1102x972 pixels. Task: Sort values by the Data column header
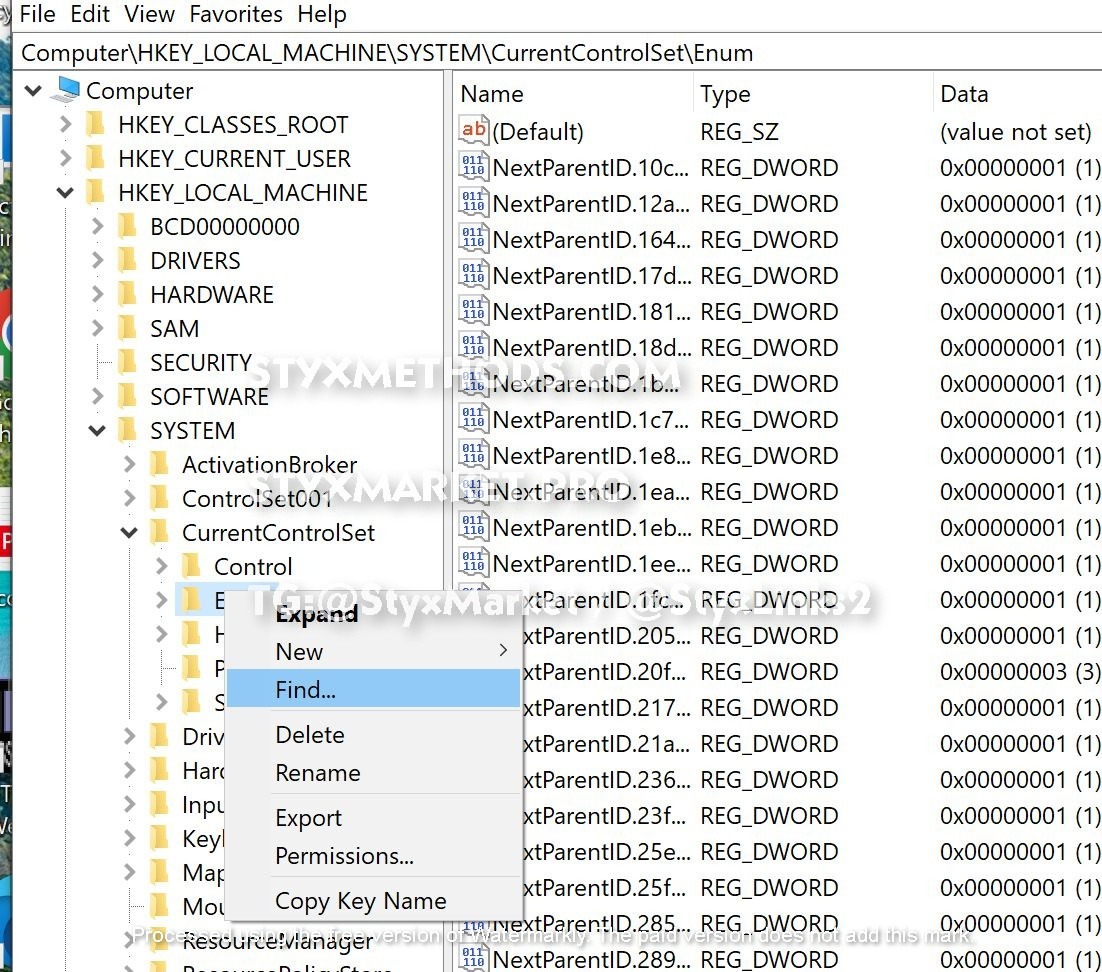pos(1018,93)
